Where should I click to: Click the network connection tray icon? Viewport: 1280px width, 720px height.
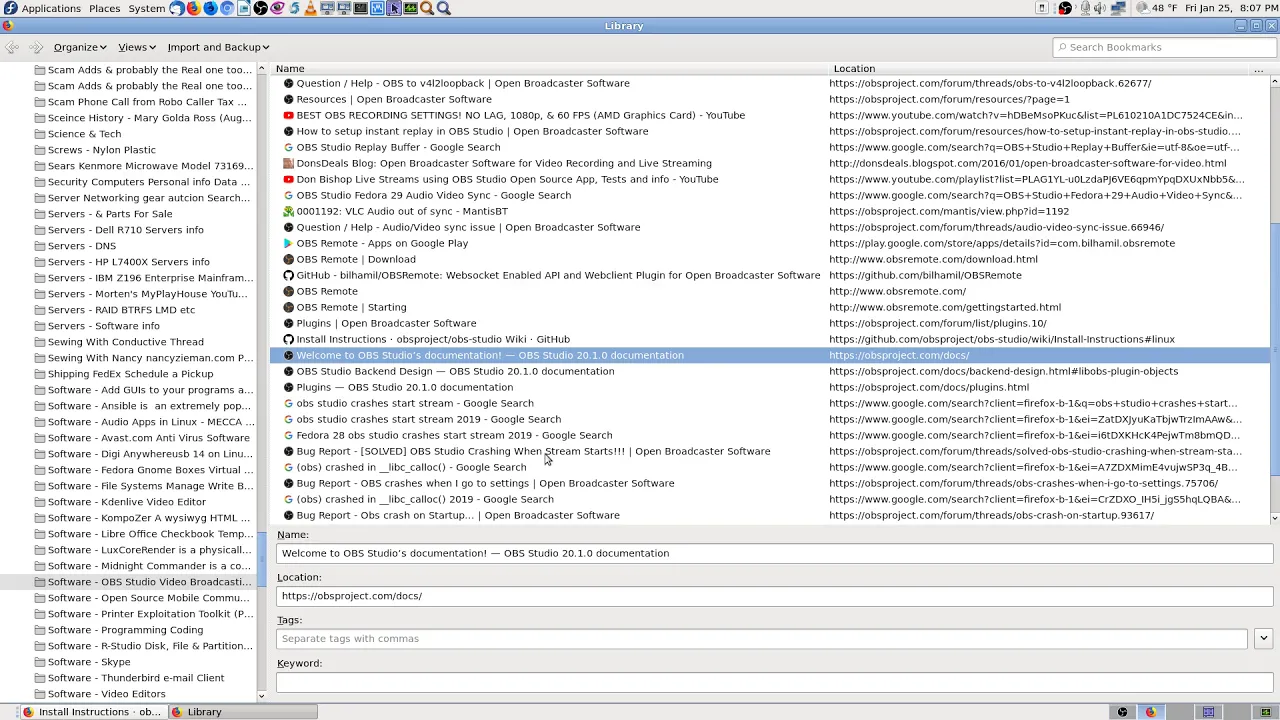click(x=1118, y=8)
